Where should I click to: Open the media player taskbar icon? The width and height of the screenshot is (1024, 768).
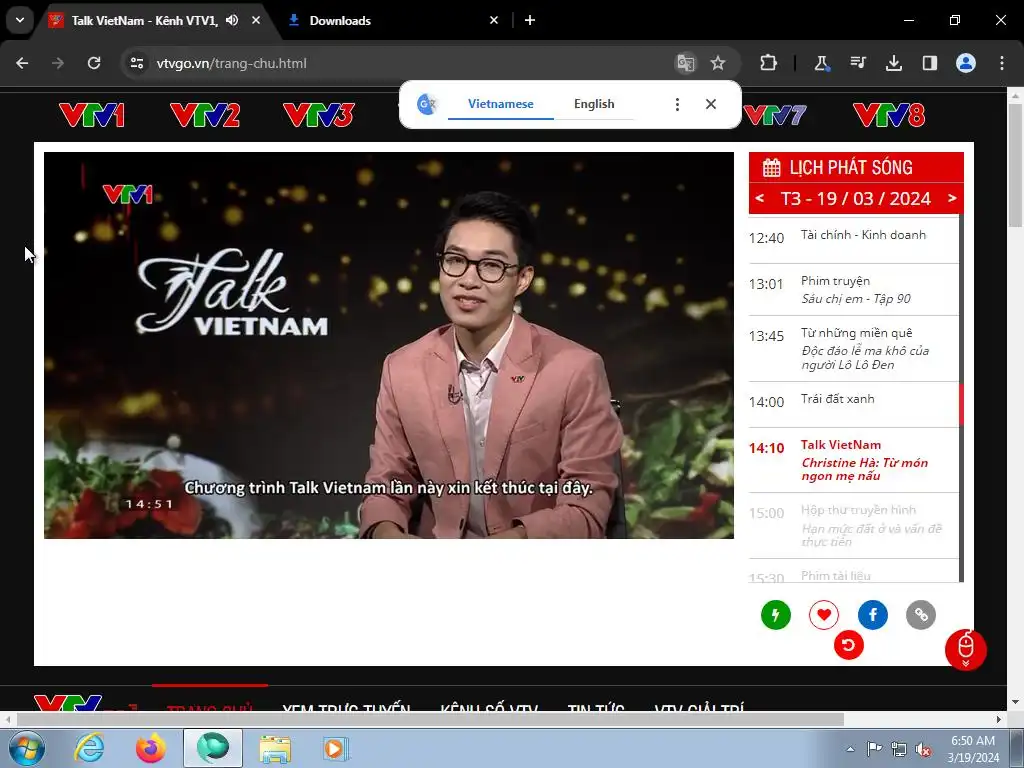[337, 748]
